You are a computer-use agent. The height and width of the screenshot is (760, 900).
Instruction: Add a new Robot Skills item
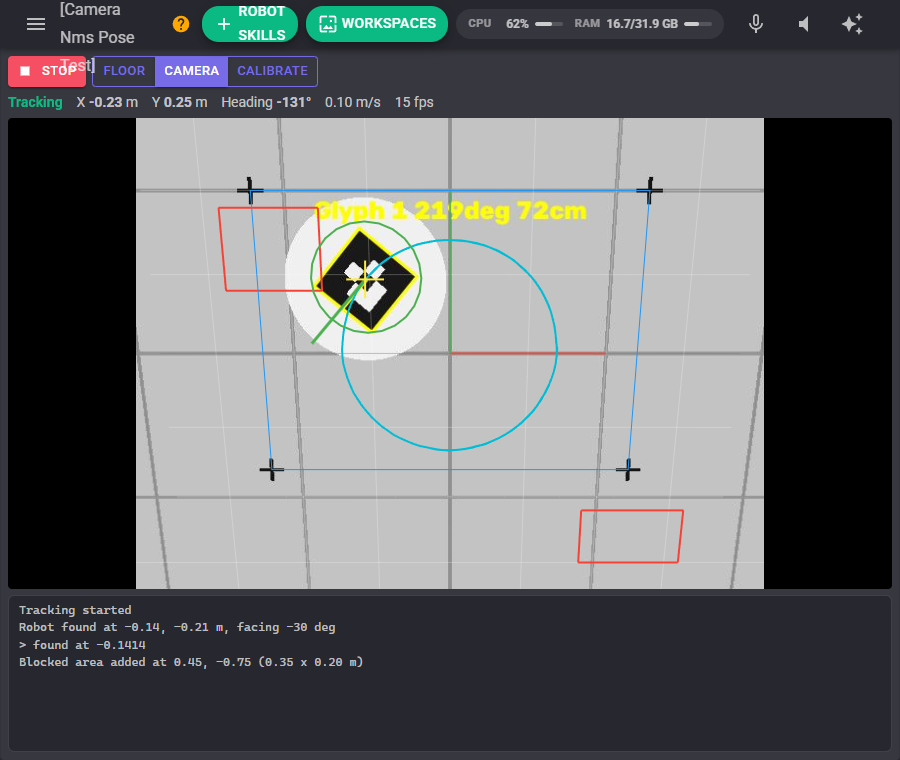tap(250, 24)
